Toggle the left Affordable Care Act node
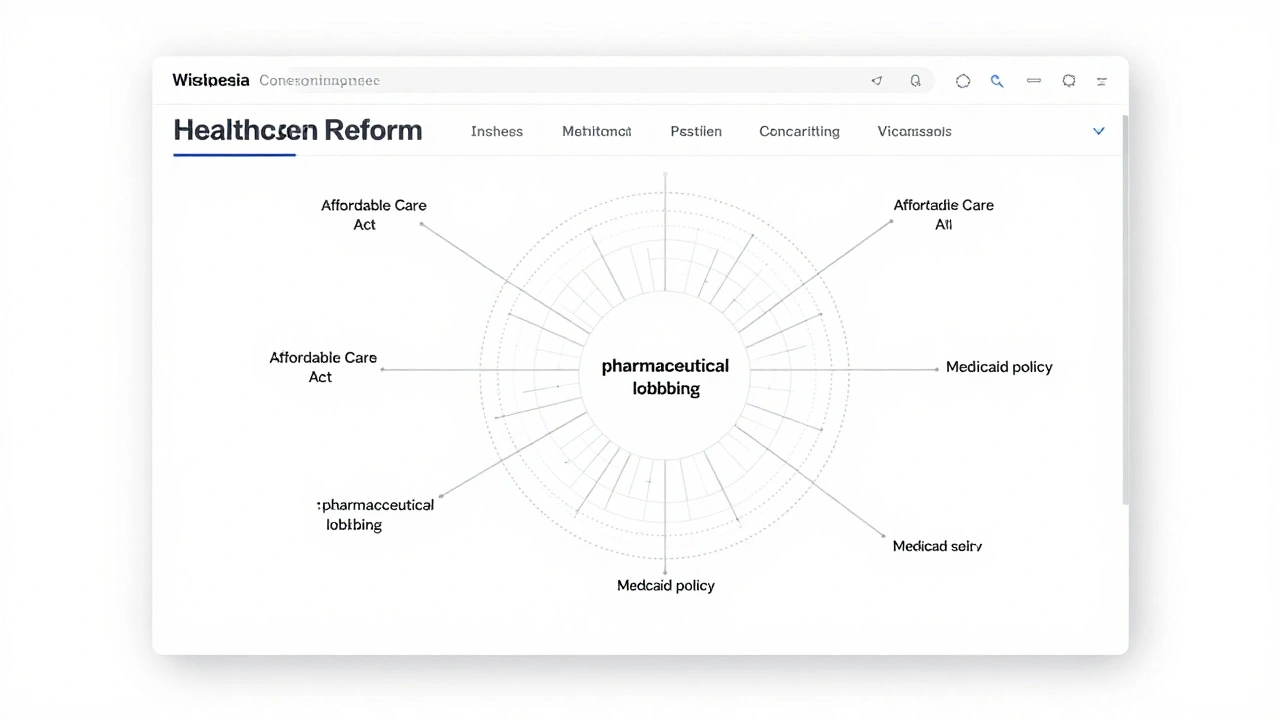Image resolution: width=1280 pixels, height=720 pixels. pyautogui.click(x=322, y=367)
